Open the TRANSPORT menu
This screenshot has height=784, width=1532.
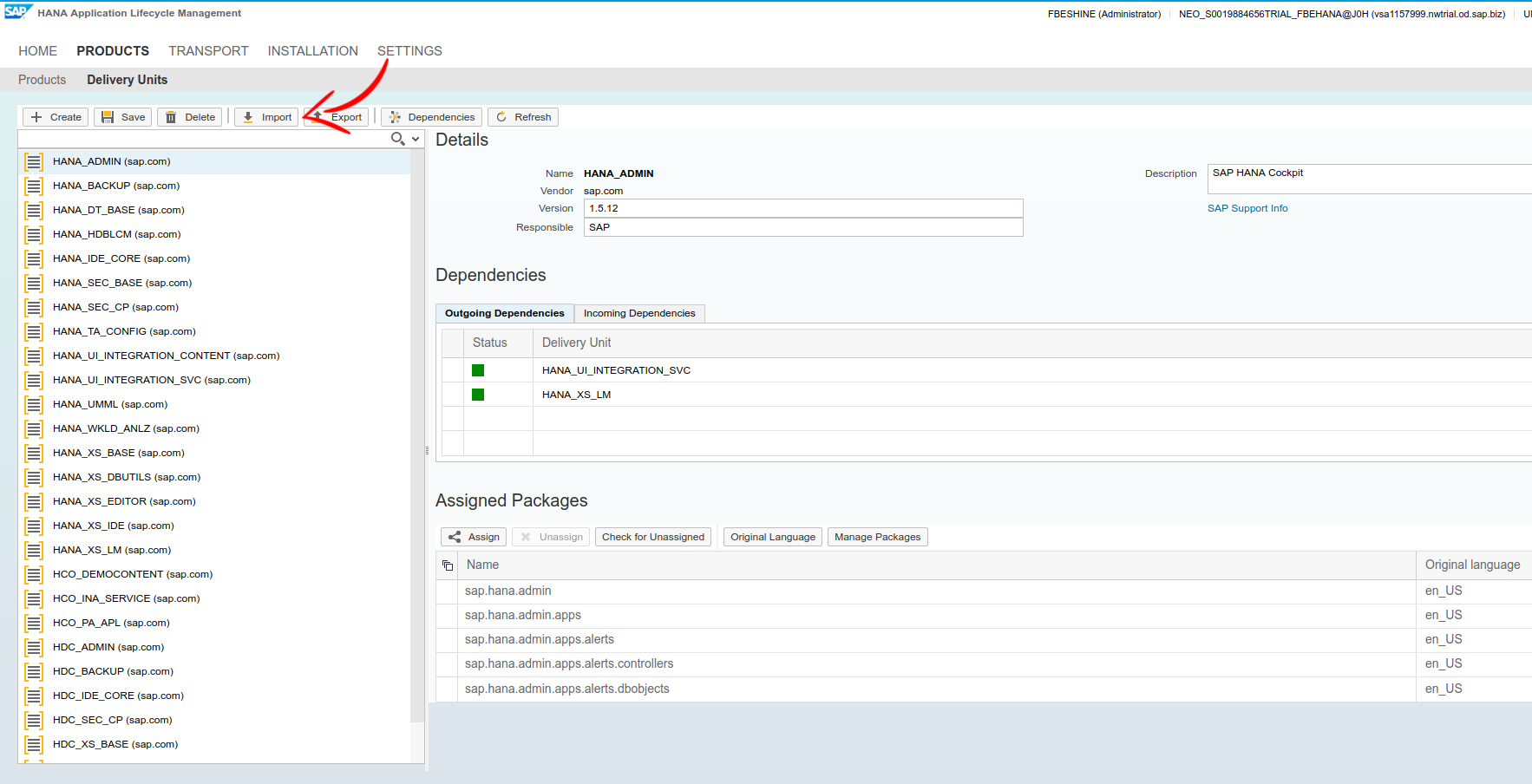(208, 51)
